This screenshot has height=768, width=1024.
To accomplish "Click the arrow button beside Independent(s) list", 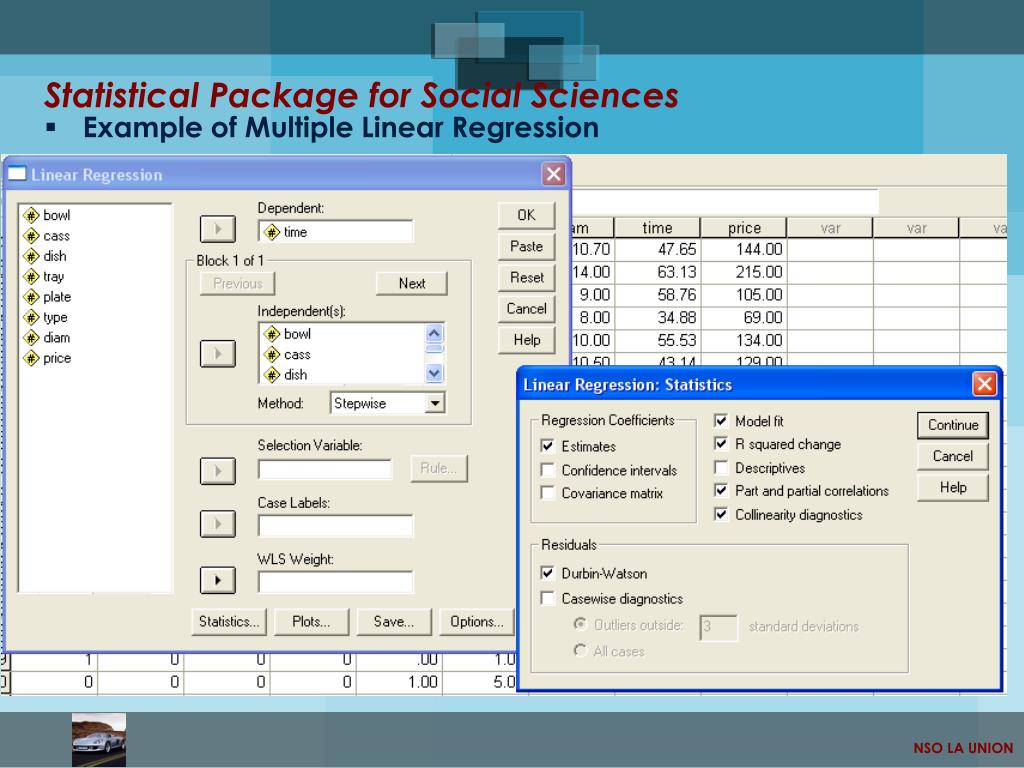I will coord(217,353).
